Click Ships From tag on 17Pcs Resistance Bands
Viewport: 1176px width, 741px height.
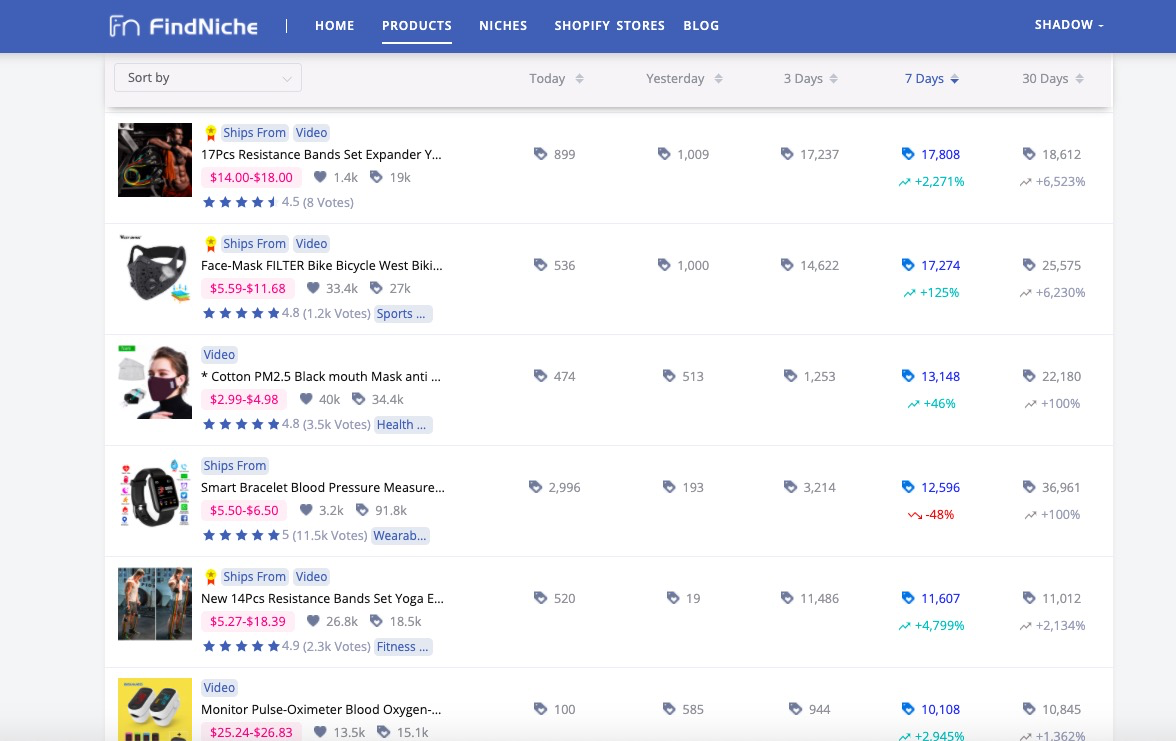[254, 133]
